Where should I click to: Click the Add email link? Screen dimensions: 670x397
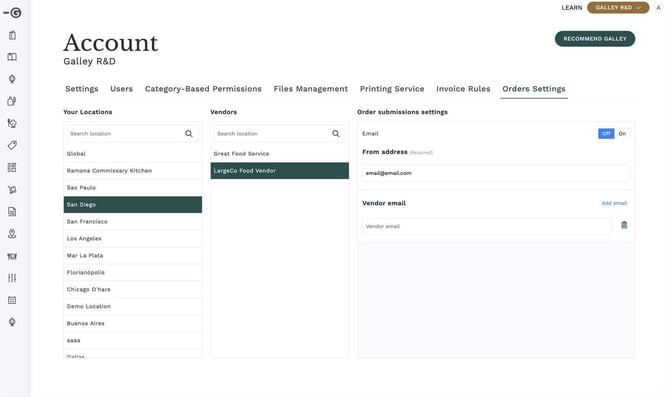614,203
